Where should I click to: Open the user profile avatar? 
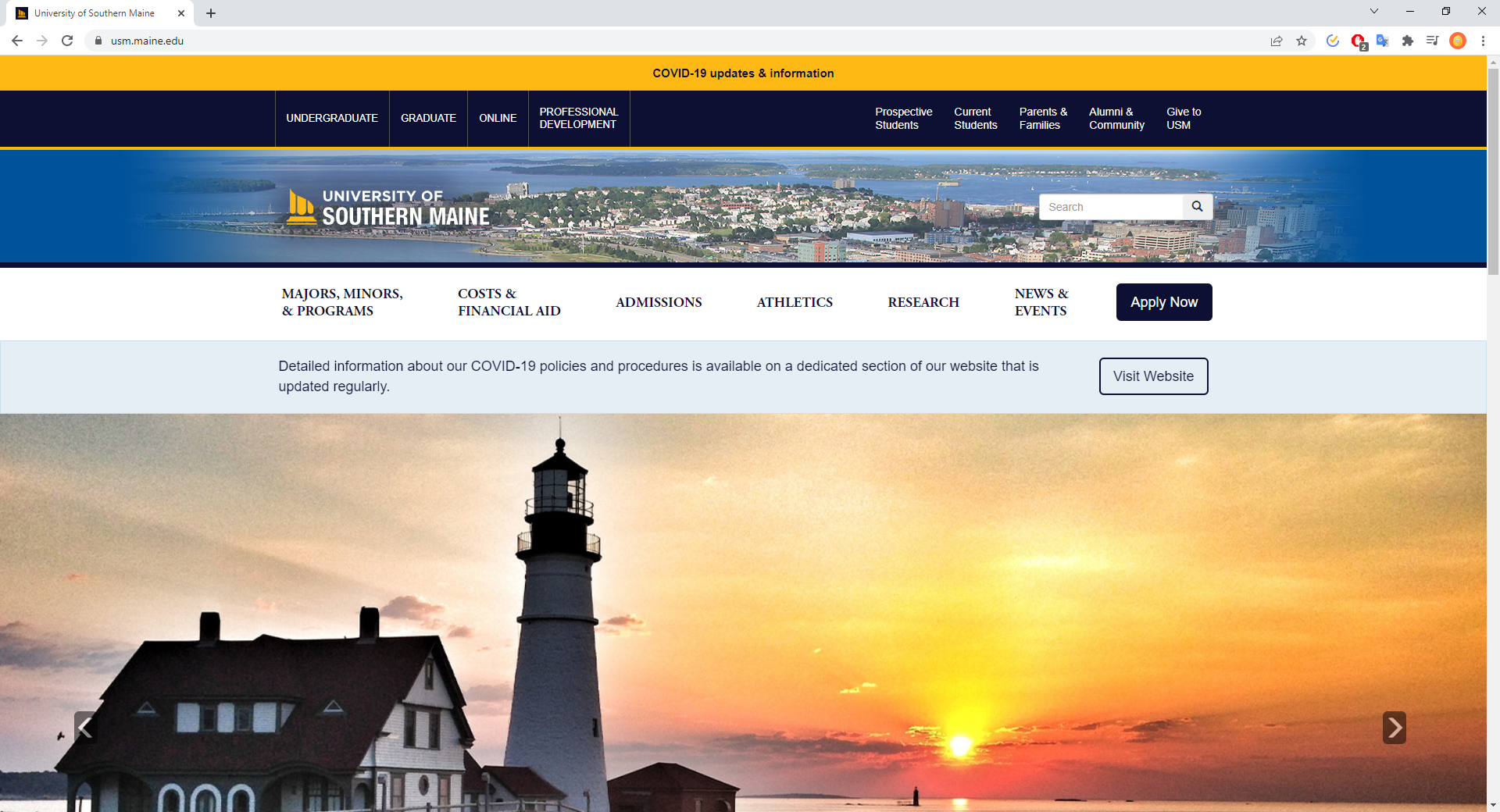(1458, 41)
